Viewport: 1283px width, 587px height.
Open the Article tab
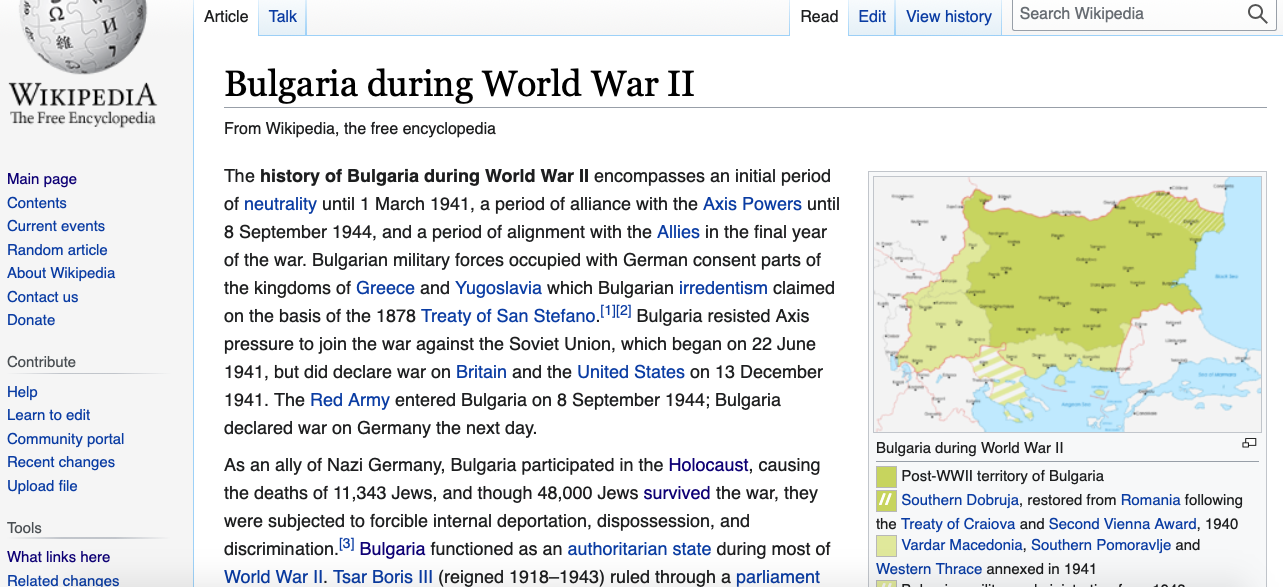226,16
